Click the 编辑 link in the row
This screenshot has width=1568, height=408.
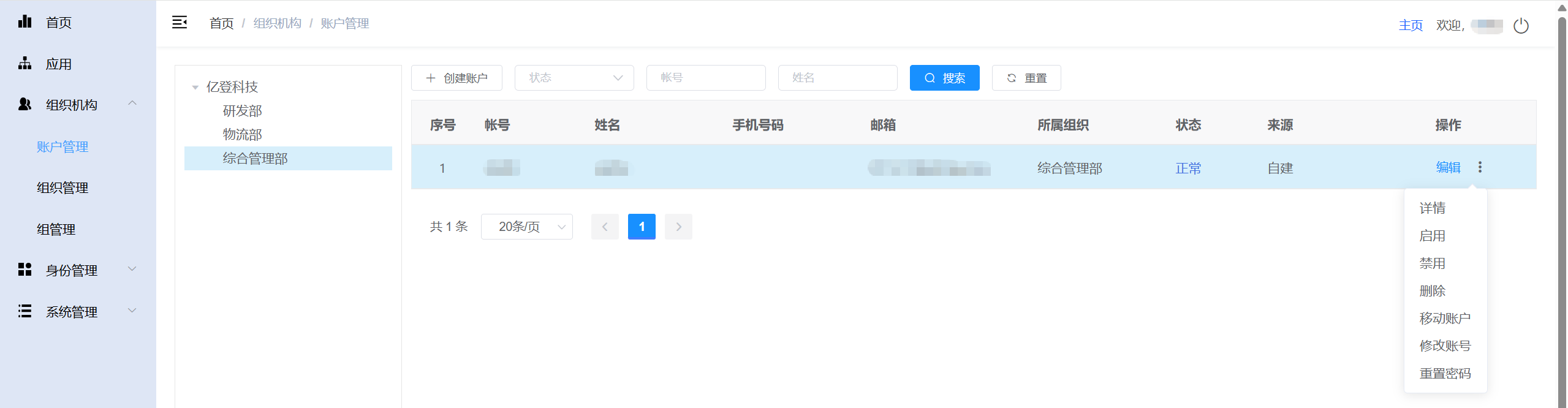pyautogui.click(x=1448, y=167)
